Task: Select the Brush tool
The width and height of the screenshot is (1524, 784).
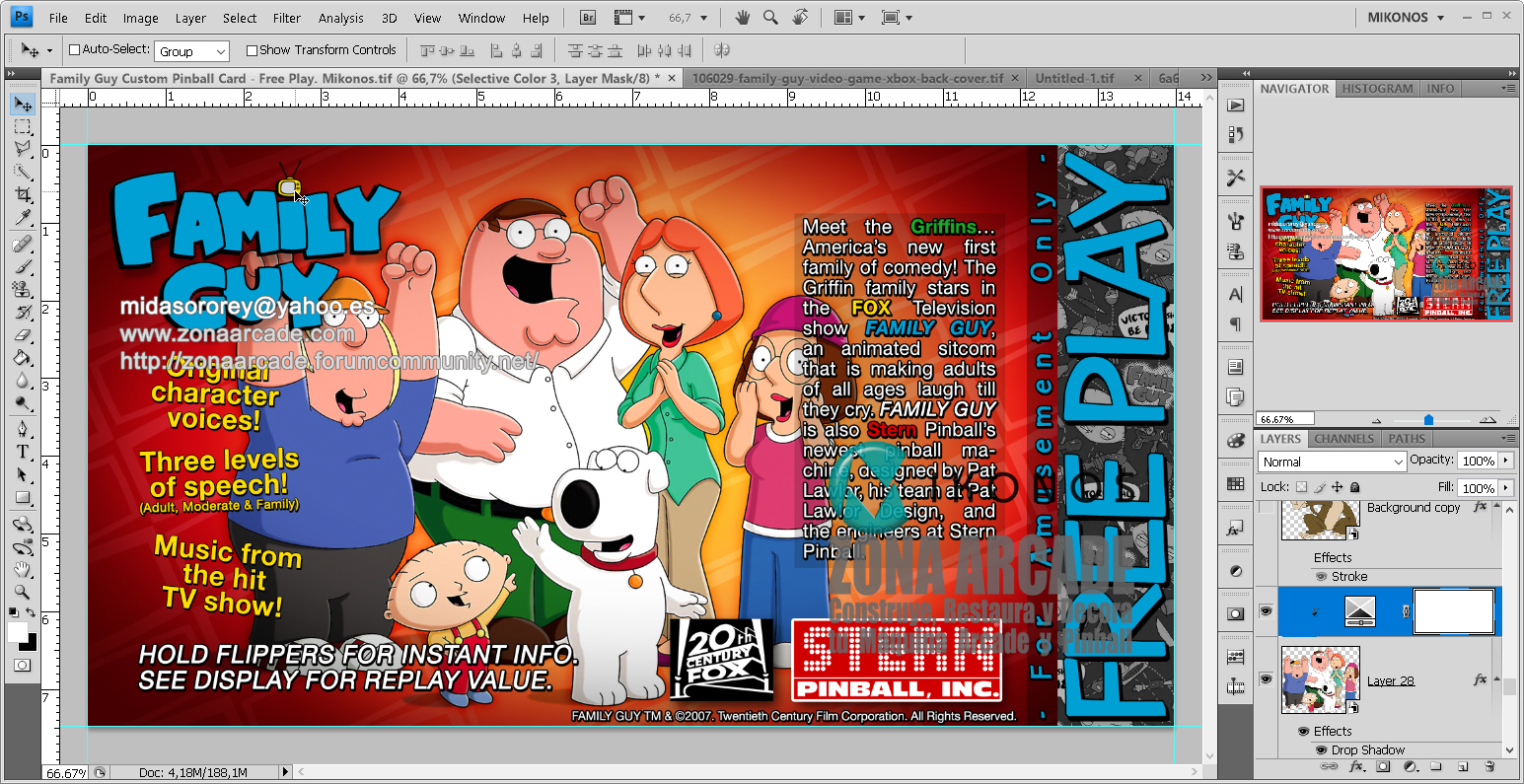Action: tap(23, 266)
